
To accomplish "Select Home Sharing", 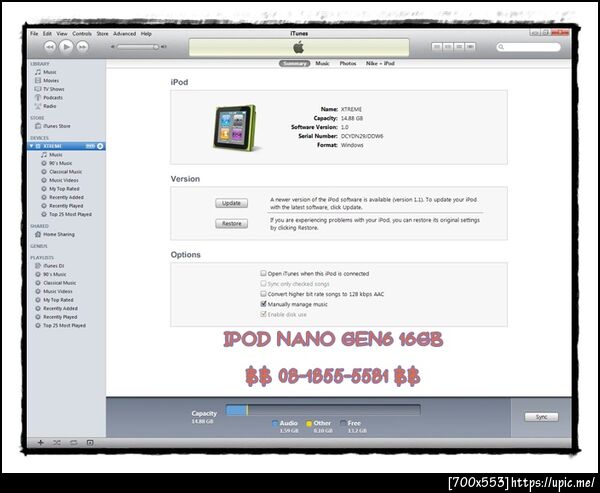I will (x=59, y=234).
